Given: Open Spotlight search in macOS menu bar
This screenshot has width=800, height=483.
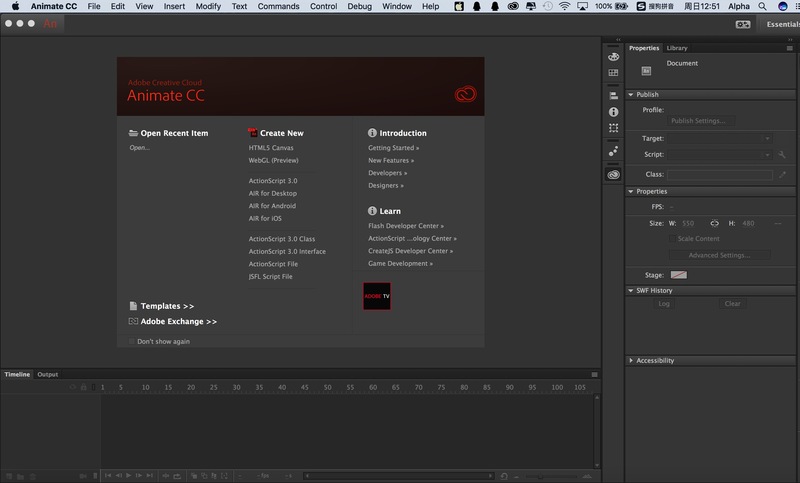Looking at the screenshot, I should (762, 6).
